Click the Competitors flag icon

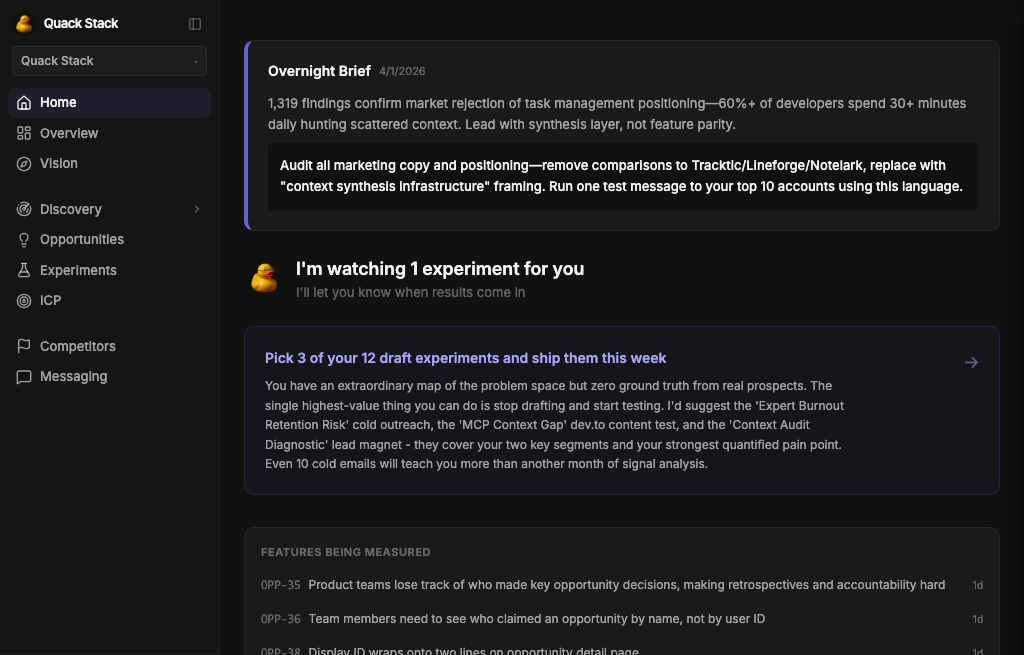point(24,347)
